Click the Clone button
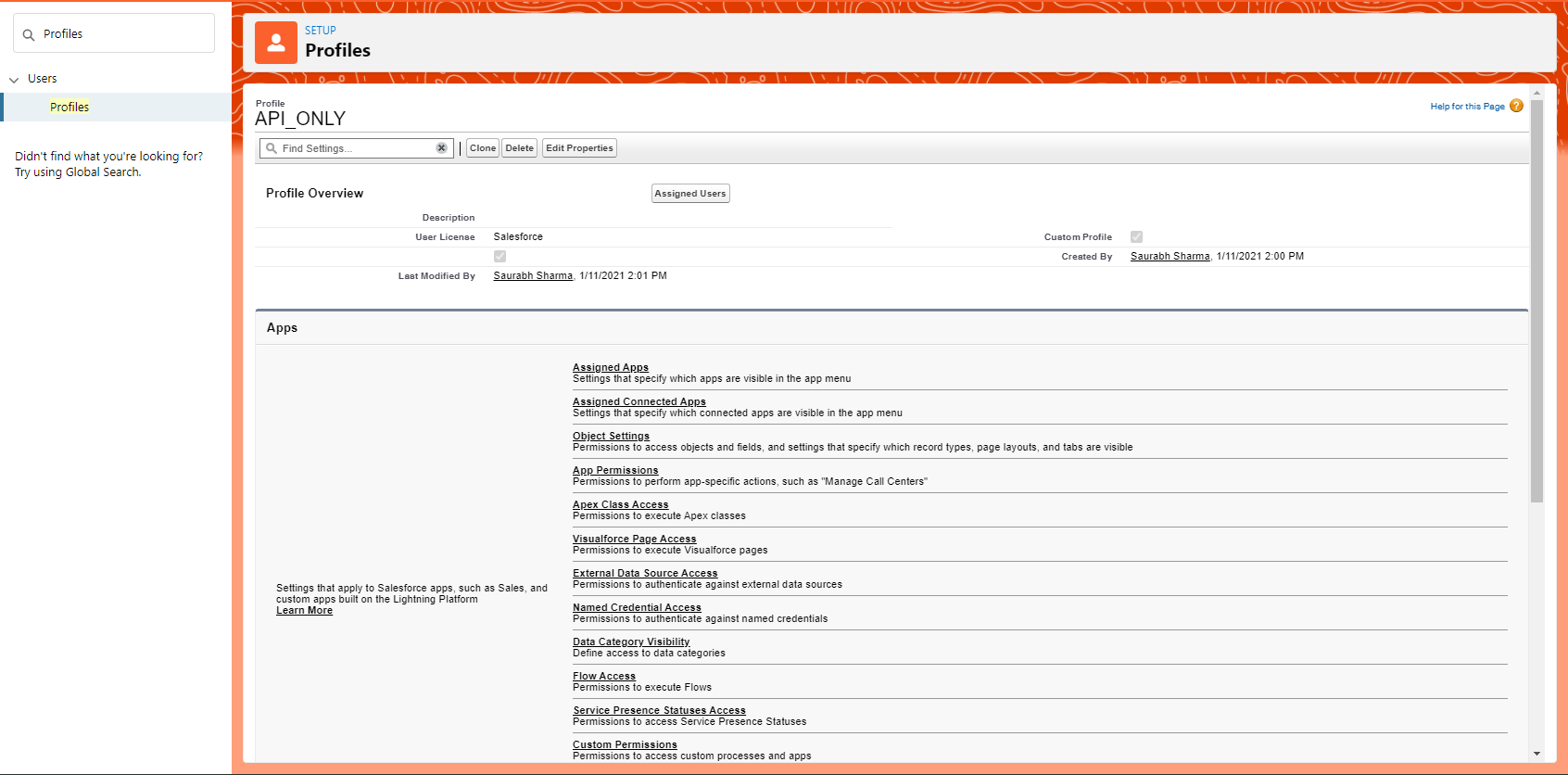1568x775 pixels. [482, 148]
